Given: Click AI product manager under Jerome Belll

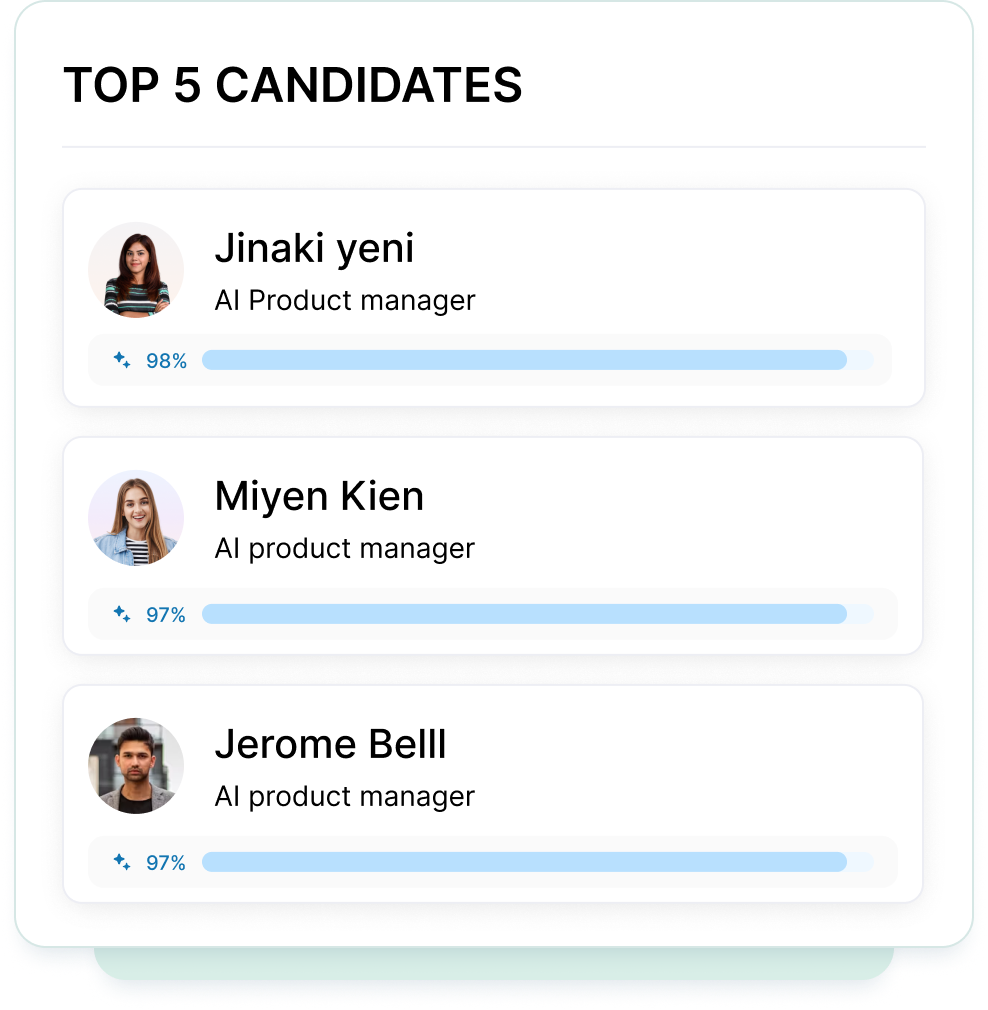Looking at the screenshot, I should tap(345, 797).
